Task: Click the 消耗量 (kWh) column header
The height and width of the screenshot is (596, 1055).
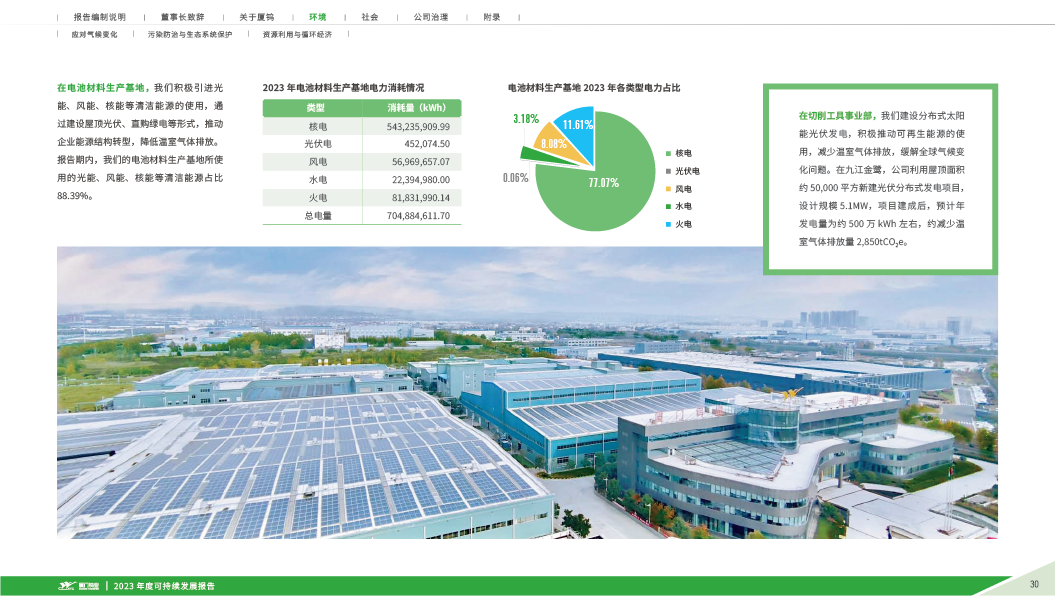Action: (x=416, y=108)
